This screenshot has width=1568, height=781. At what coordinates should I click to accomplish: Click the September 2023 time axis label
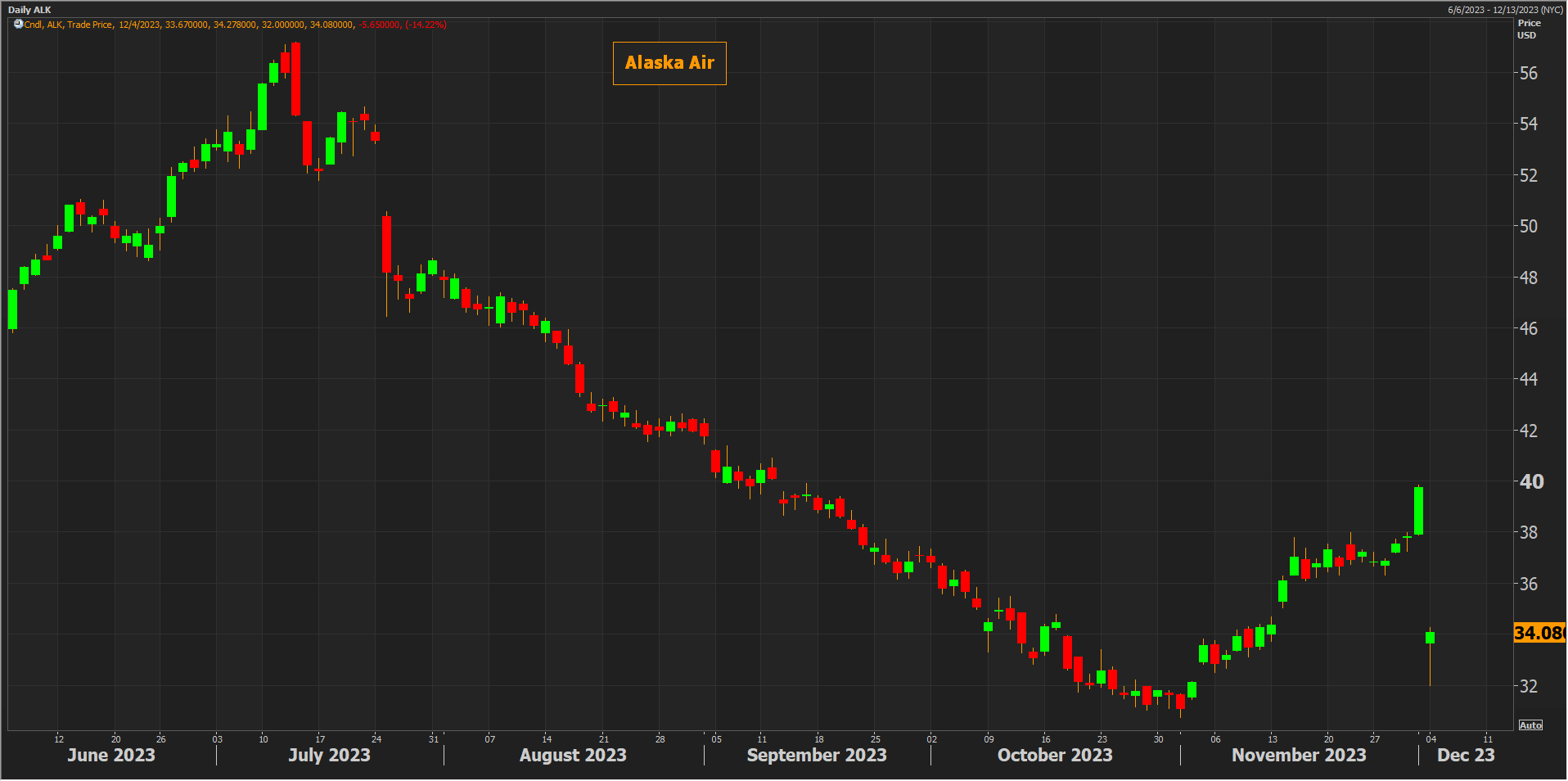coord(816,755)
